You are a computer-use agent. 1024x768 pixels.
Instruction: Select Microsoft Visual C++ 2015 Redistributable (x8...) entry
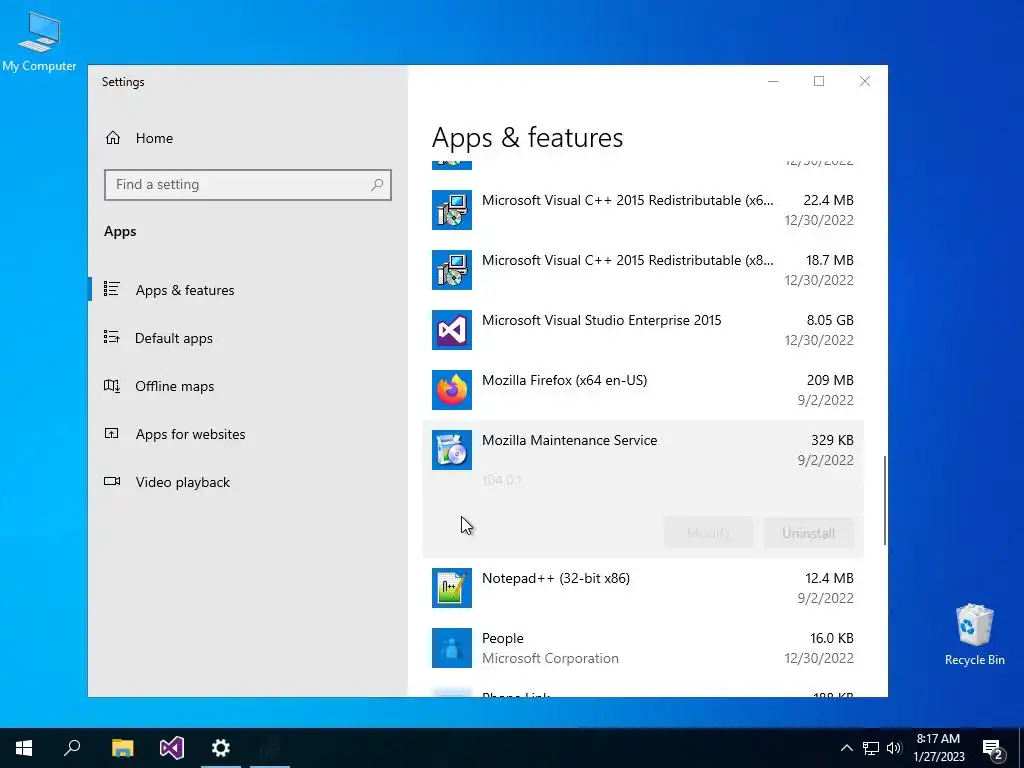click(643, 270)
